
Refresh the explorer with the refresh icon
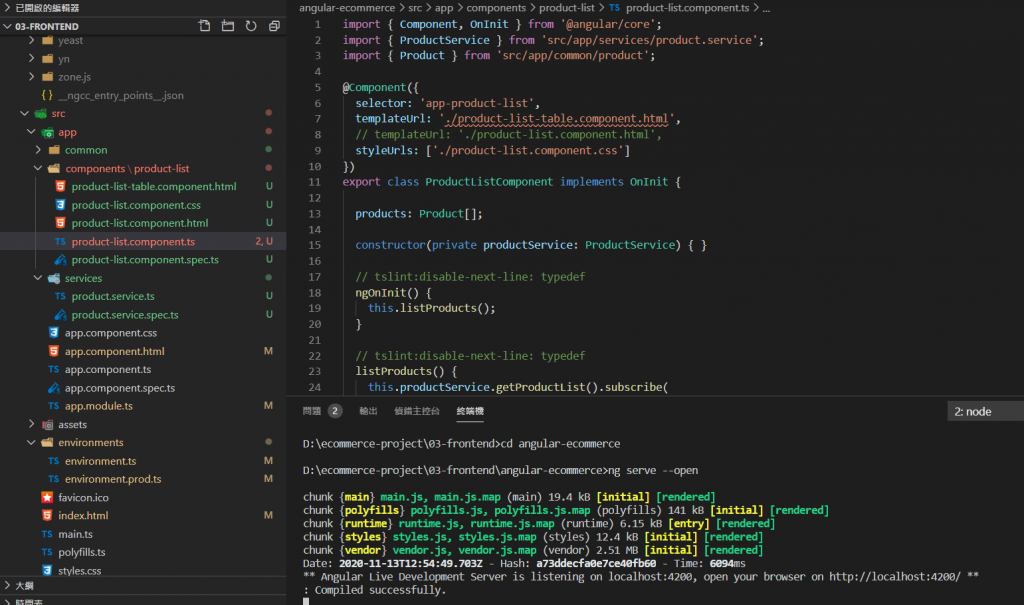[251, 26]
